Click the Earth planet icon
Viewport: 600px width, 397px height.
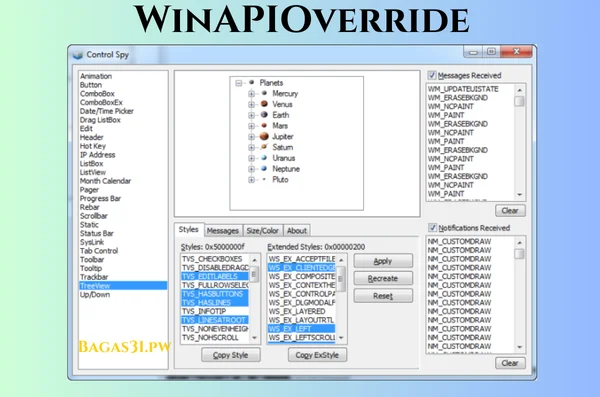tap(264, 114)
